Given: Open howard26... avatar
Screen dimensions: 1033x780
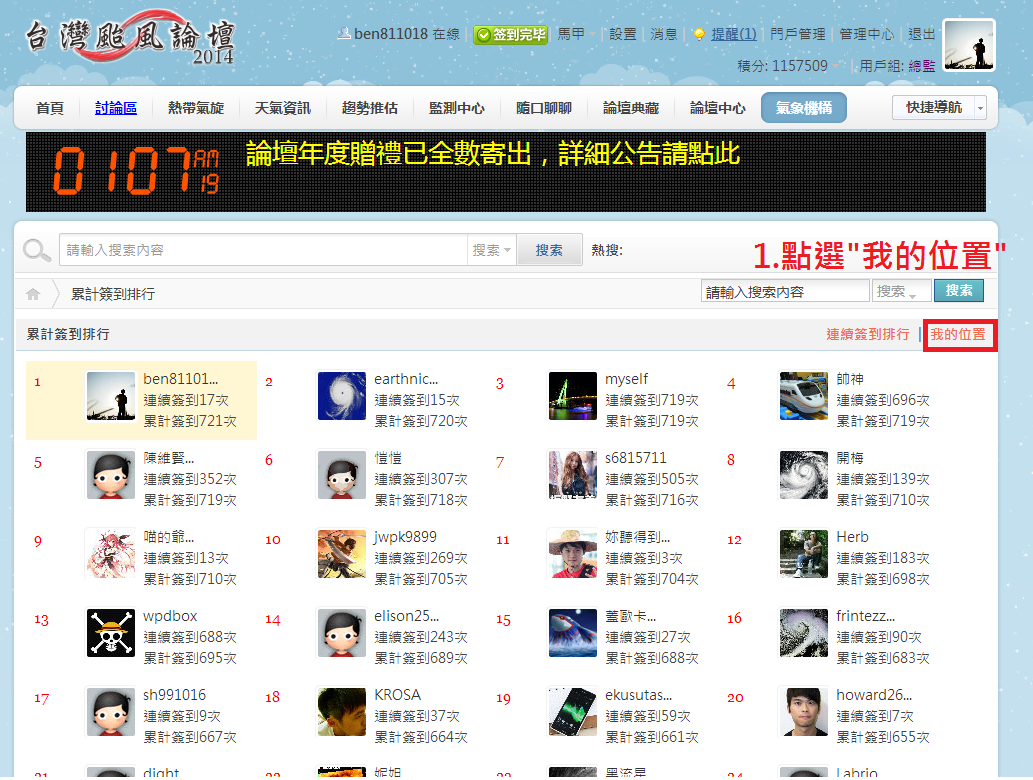Looking at the screenshot, I should [x=804, y=712].
